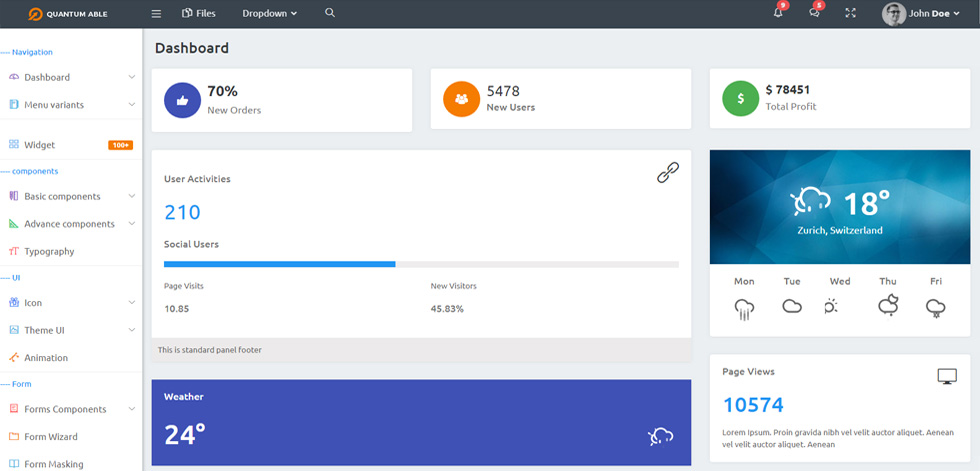The height and width of the screenshot is (471, 980).
Task: Click the 24° Weather temperature
Action: tap(185, 435)
